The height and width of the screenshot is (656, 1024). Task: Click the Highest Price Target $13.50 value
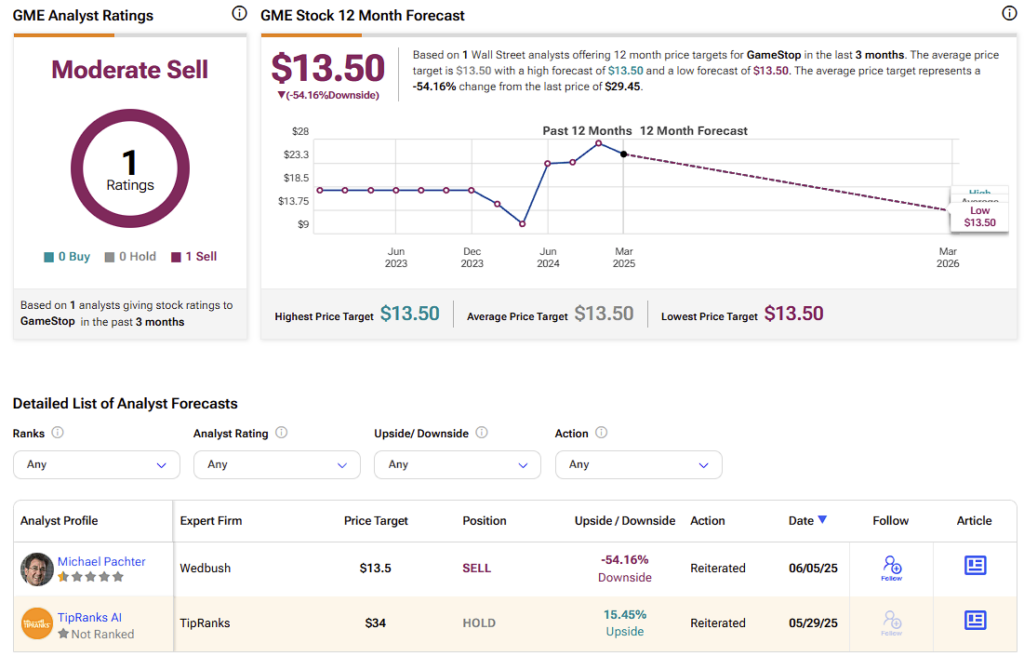(410, 314)
